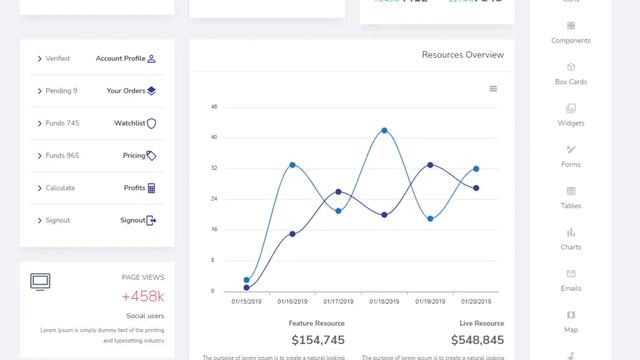Expand the Calculate row chevron
Screen dimensions: 640x360
click(40, 188)
